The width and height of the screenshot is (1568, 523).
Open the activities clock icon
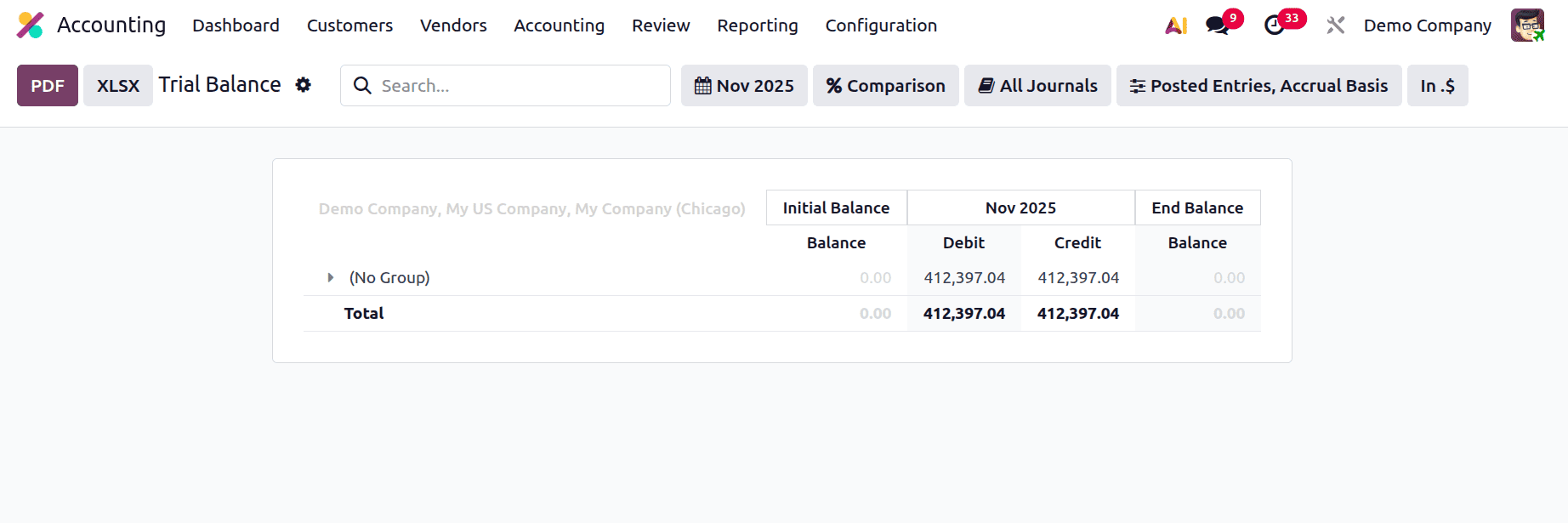click(1274, 26)
